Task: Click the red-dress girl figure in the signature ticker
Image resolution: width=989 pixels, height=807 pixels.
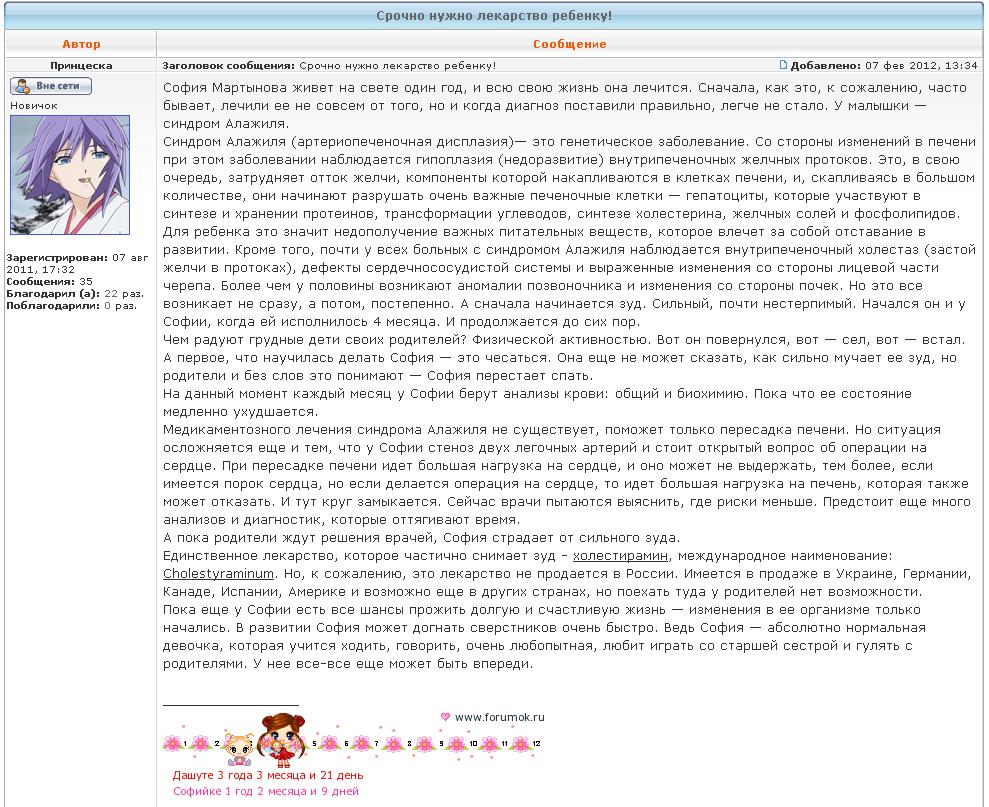Action: 279,737
